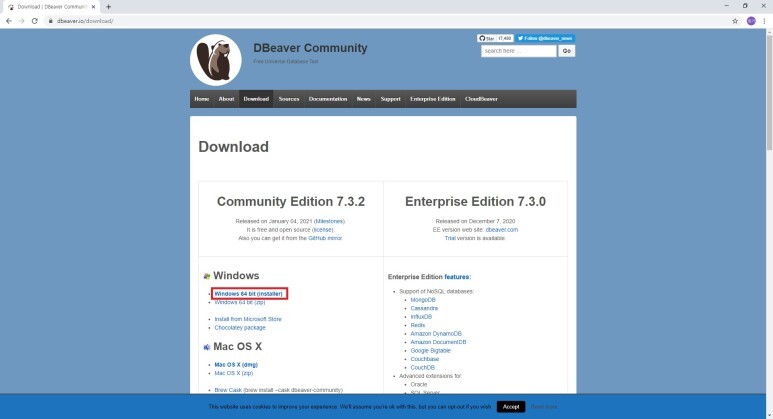Accept the cookie notice
The image size is (773, 419).
511,407
